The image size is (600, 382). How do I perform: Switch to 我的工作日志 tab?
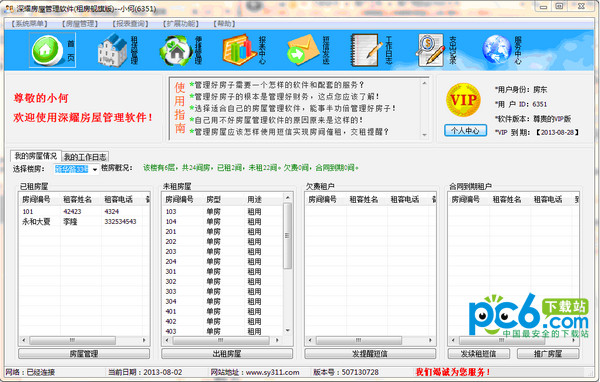click(x=85, y=157)
